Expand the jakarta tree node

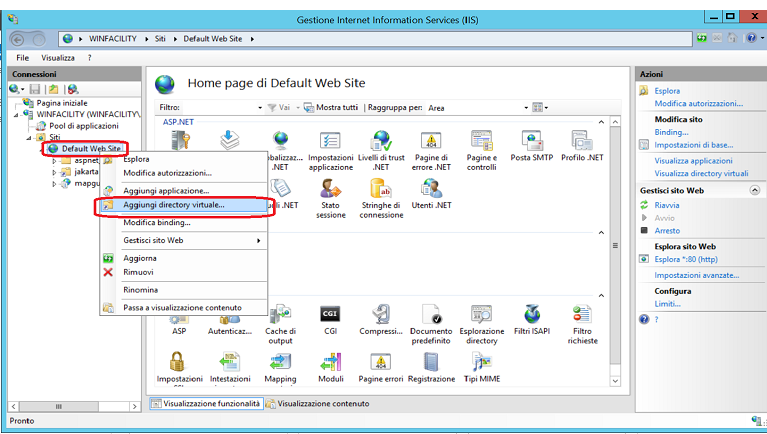click(x=54, y=172)
